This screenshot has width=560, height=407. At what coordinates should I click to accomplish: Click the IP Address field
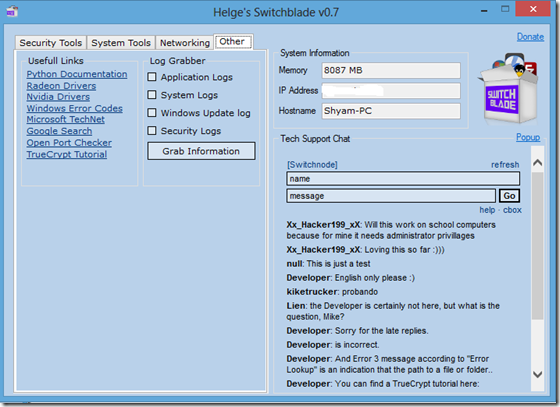pos(391,91)
